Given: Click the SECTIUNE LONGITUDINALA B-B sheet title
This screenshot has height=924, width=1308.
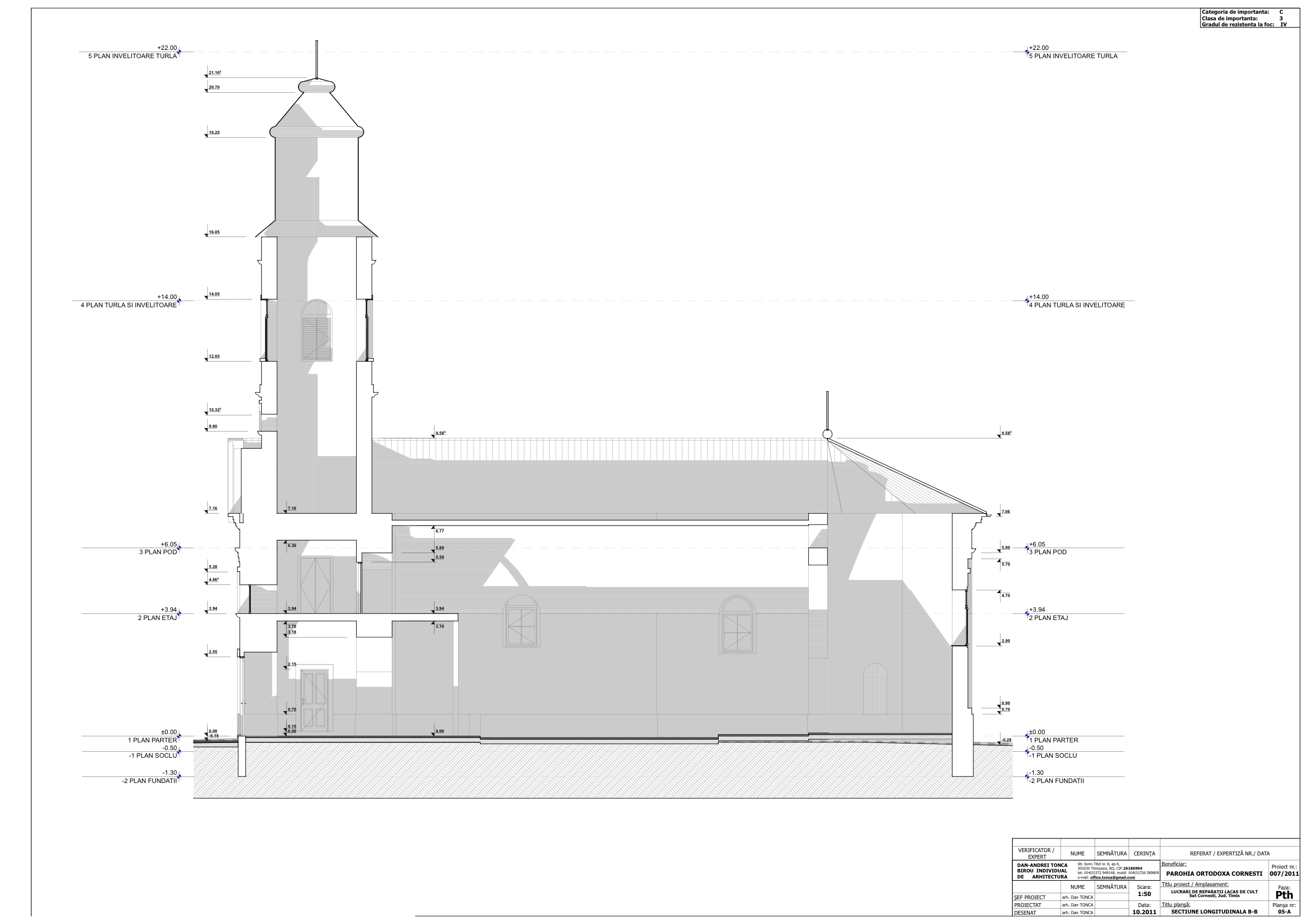Looking at the screenshot, I should [1214, 911].
